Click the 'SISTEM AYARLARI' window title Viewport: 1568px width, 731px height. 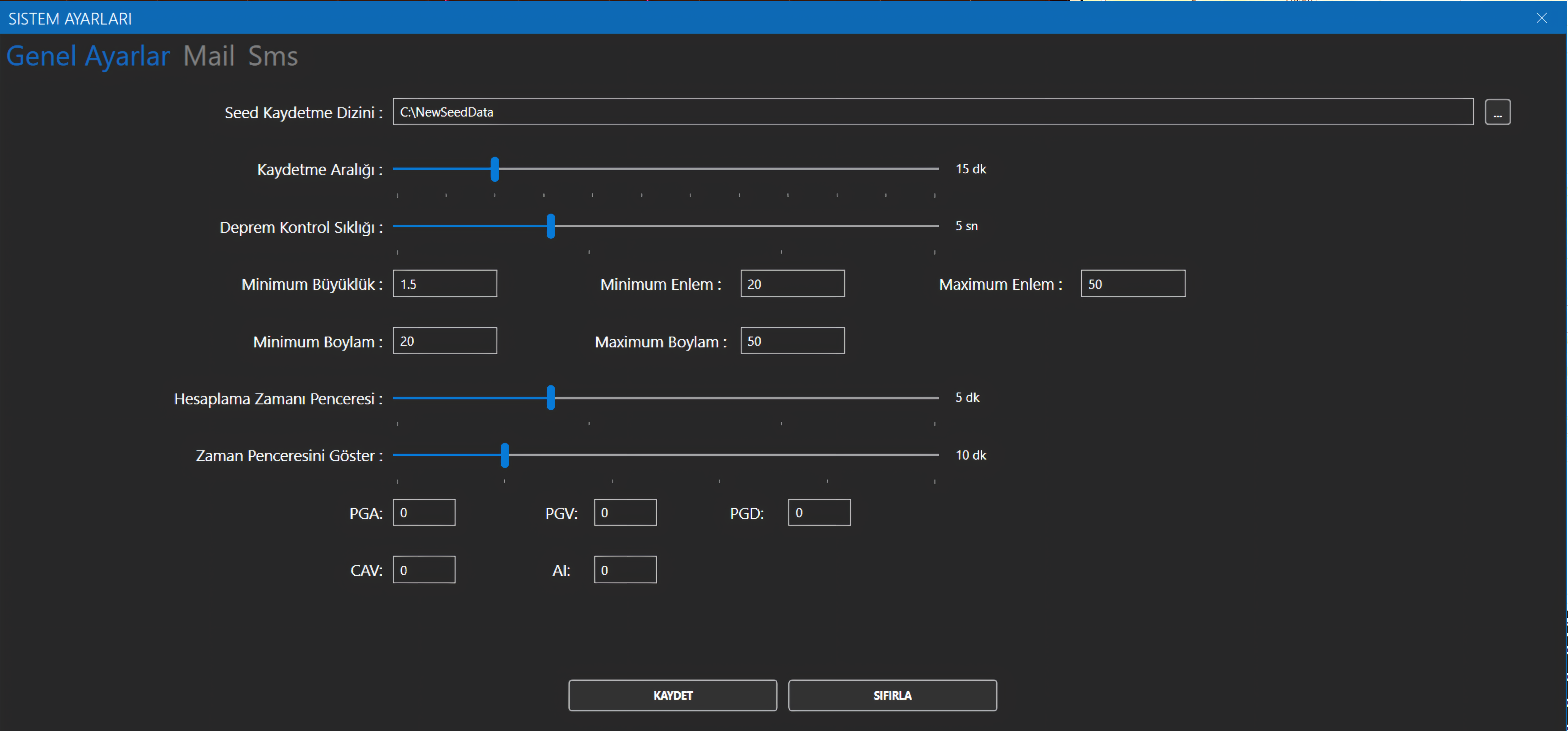70,19
